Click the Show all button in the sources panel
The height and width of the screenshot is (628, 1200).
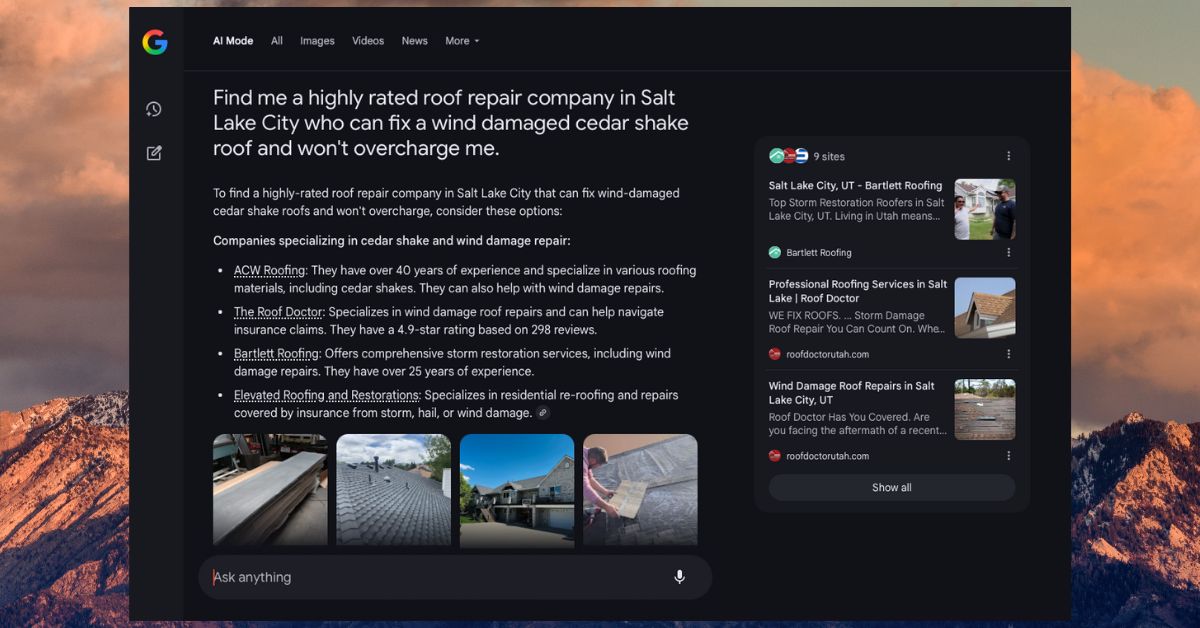pyautogui.click(x=892, y=488)
